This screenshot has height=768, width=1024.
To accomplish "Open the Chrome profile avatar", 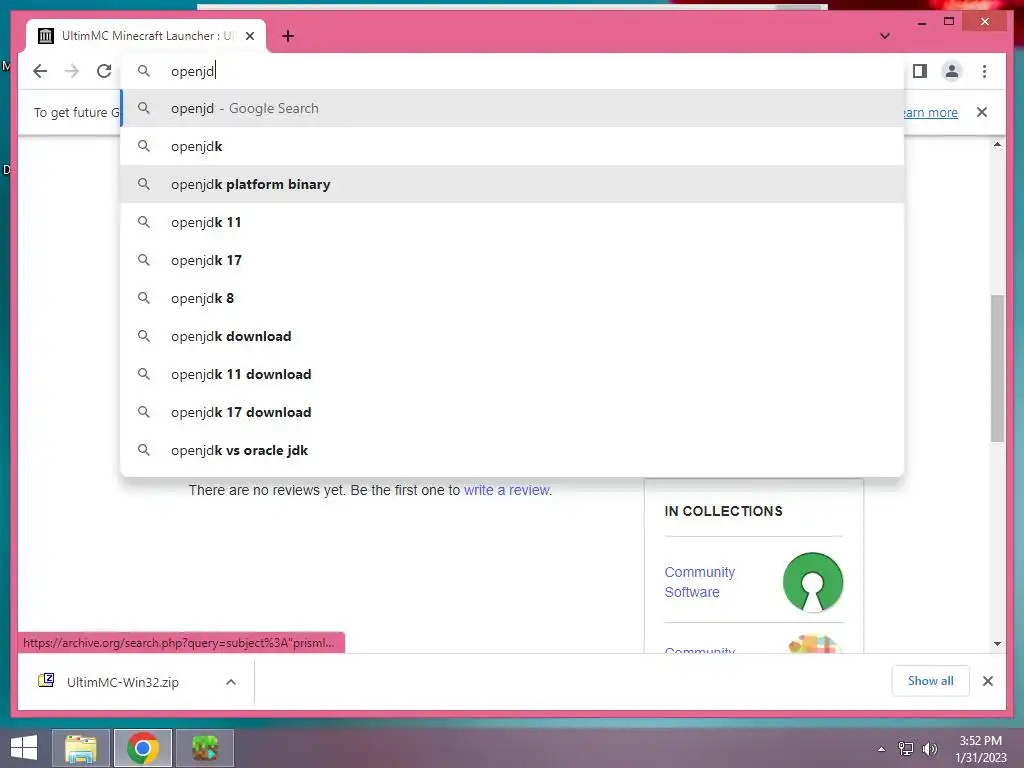I will (x=952, y=71).
